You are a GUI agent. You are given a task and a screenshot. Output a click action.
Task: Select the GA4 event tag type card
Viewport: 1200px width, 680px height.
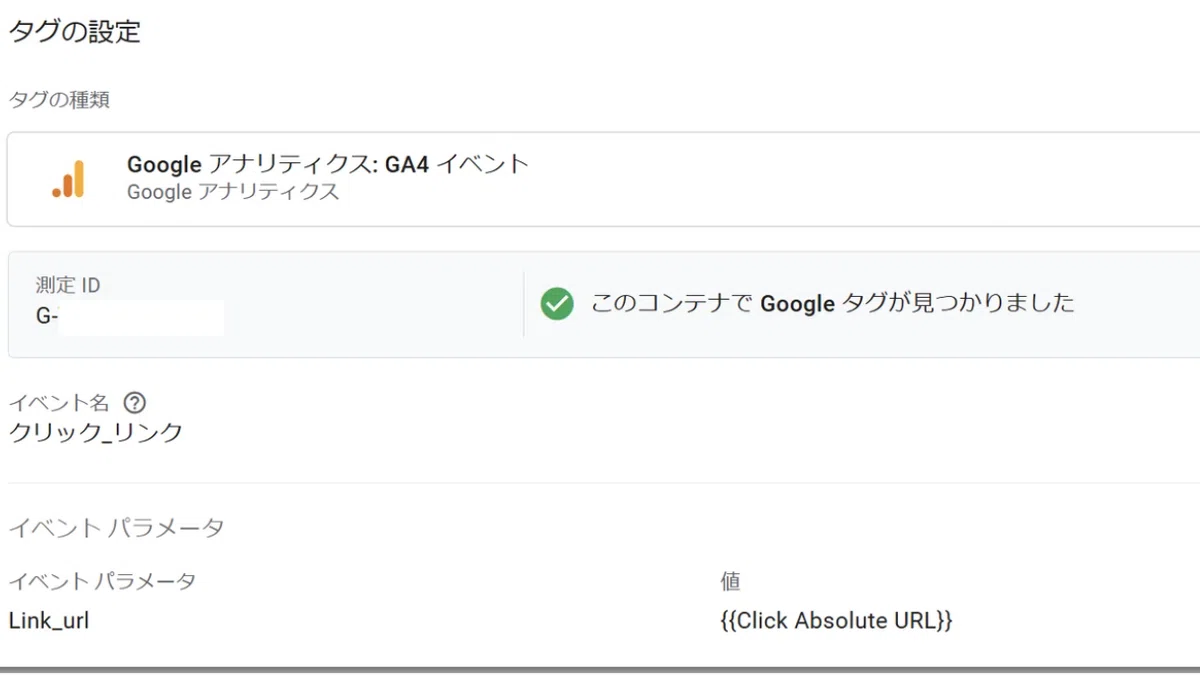coord(603,179)
